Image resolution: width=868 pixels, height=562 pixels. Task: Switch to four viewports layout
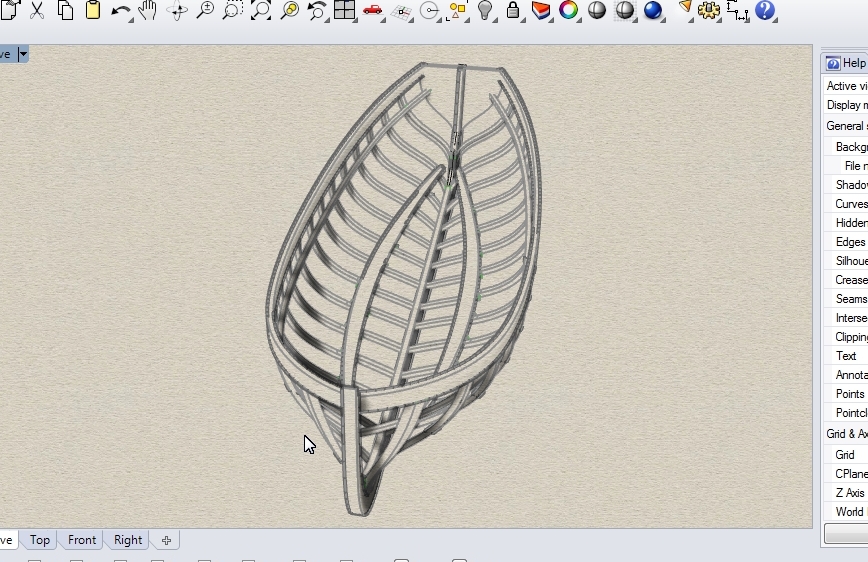click(x=345, y=11)
